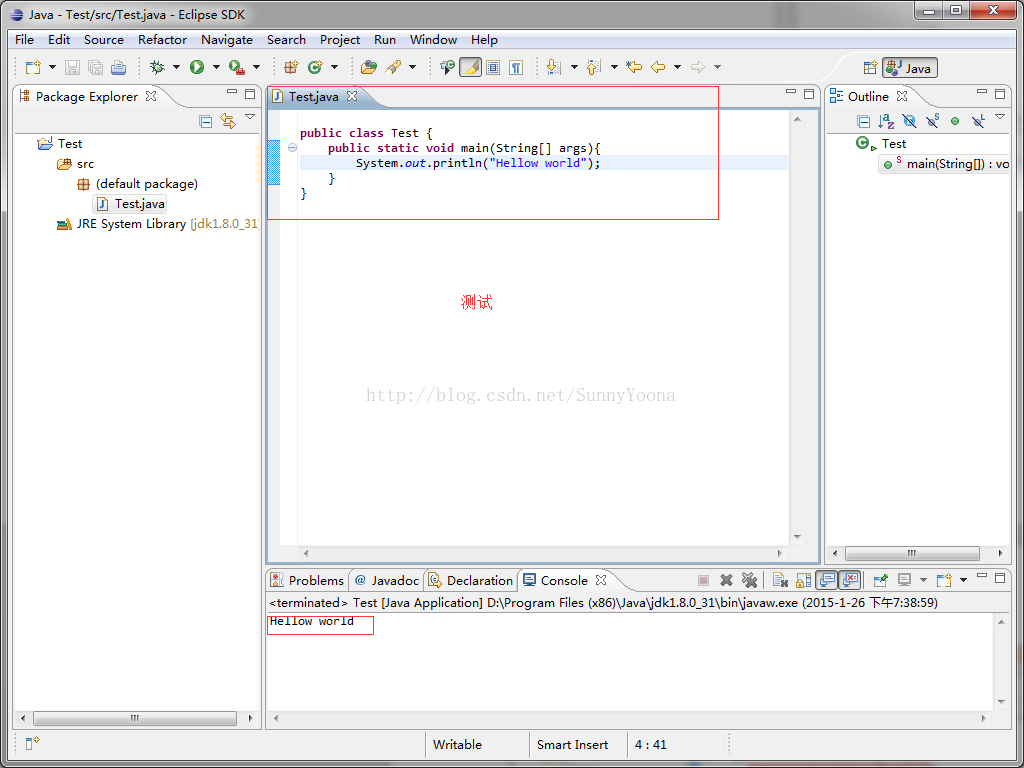This screenshot has height=768, width=1024.
Task: Open the Debug dropdown arrow
Action: [176, 67]
